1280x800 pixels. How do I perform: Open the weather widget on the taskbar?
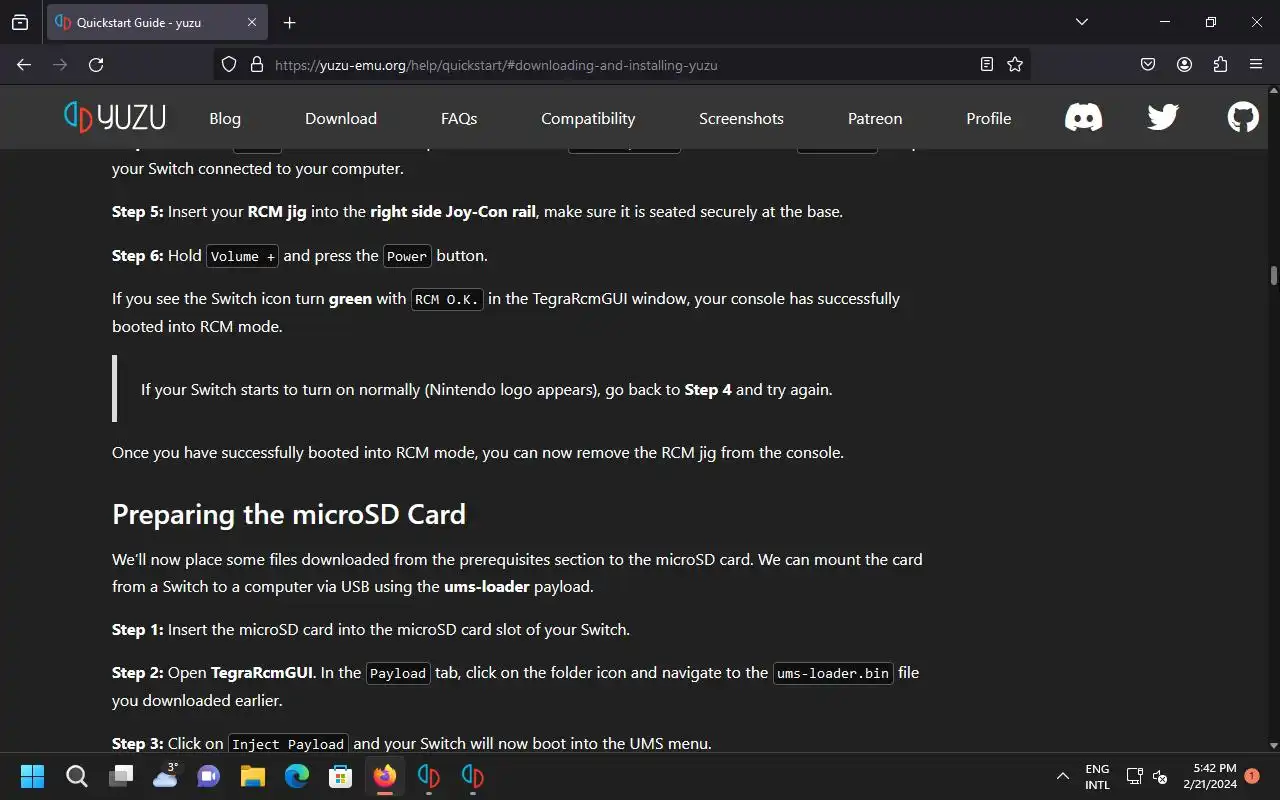165,776
